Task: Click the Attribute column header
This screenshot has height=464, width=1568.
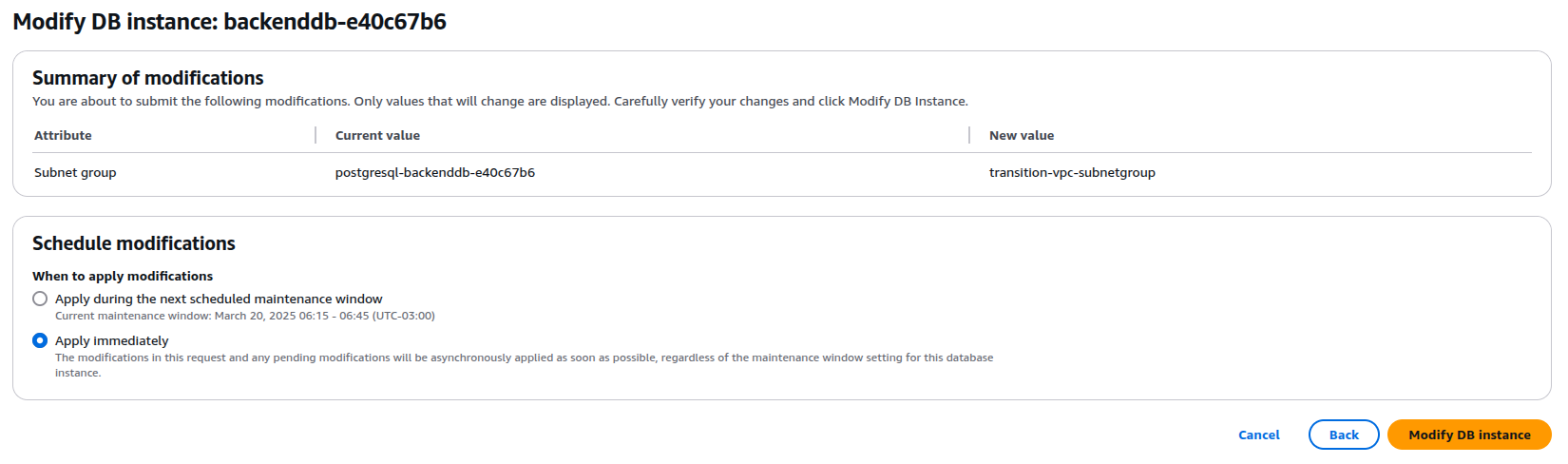Action: [x=63, y=135]
